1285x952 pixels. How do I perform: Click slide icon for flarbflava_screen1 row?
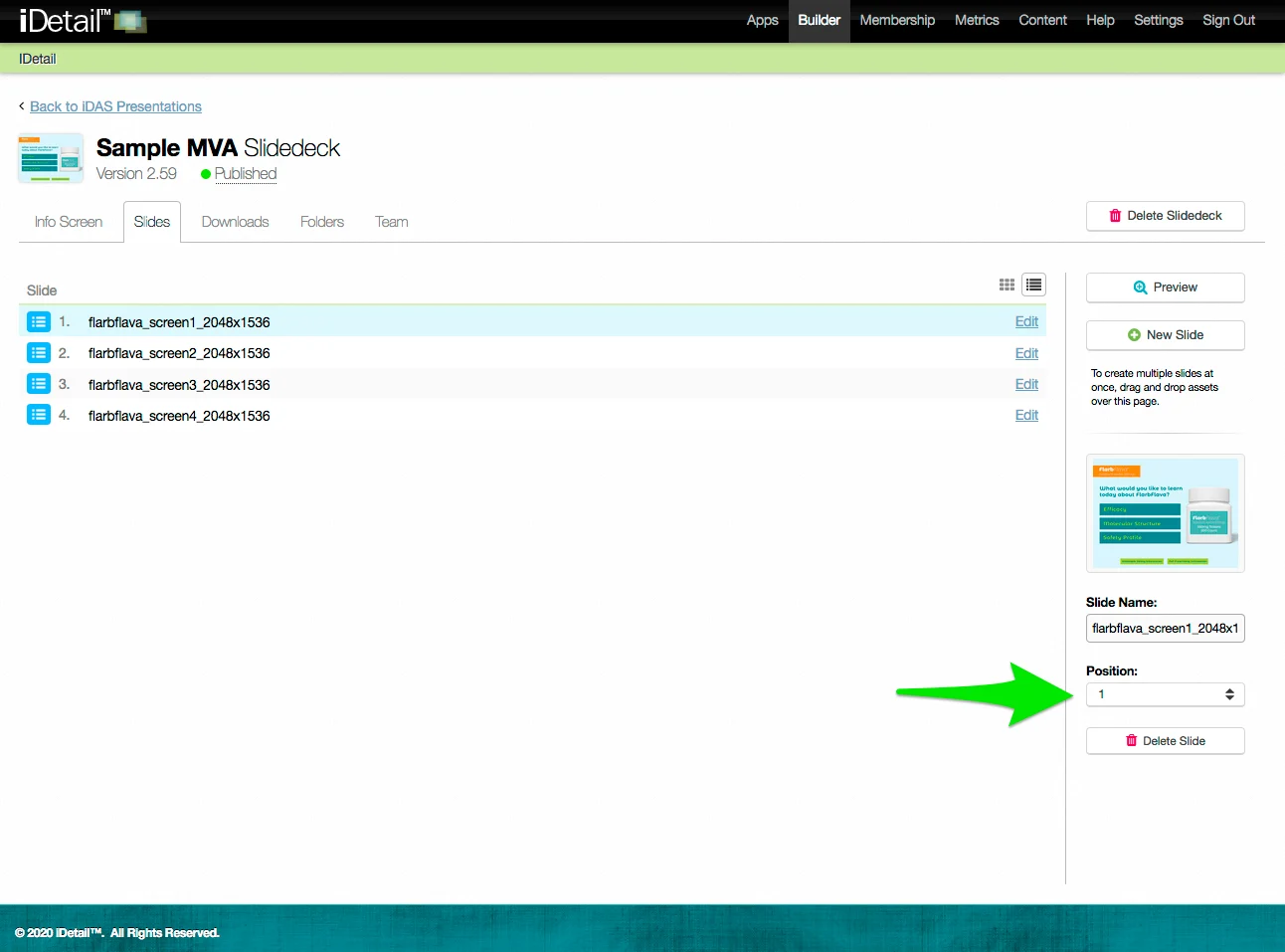coord(39,321)
